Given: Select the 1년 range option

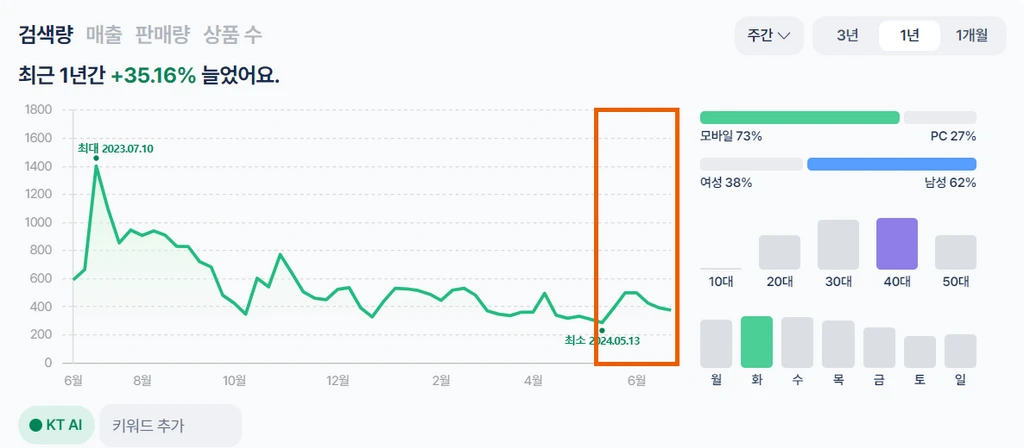Looking at the screenshot, I should tap(909, 36).
